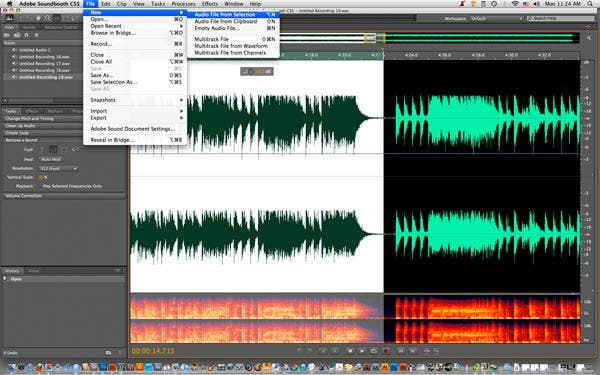
Task: Expand the Import submenu
Action: point(135,111)
